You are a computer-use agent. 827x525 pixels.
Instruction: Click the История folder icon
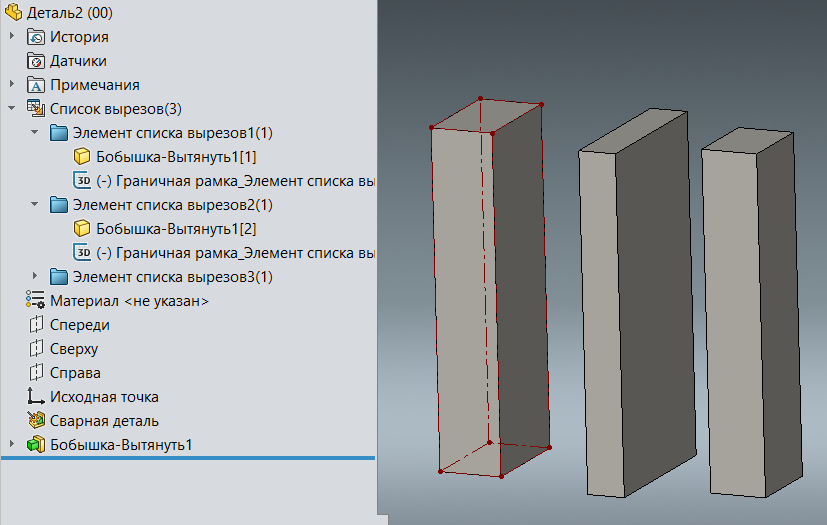(36, 37)
